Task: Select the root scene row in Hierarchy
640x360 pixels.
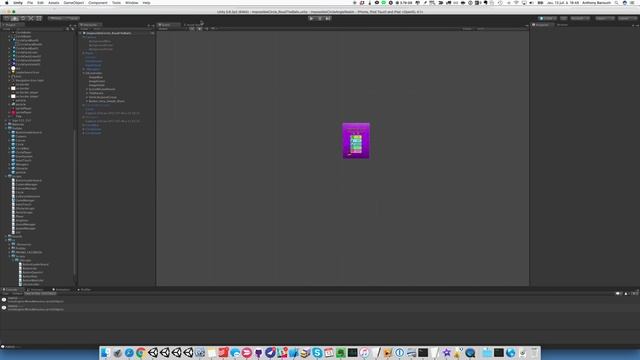Action: point(117,33)
